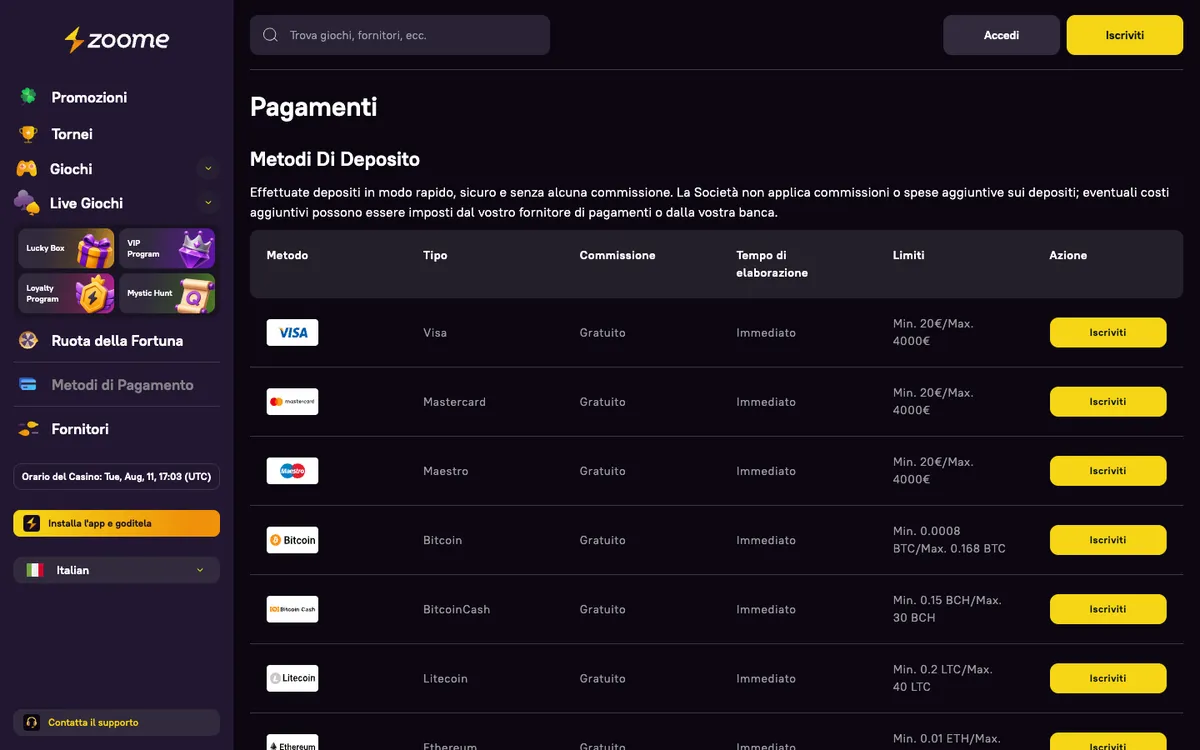
Task: Click the header Iscriviti button
Action: [1125, 35]
